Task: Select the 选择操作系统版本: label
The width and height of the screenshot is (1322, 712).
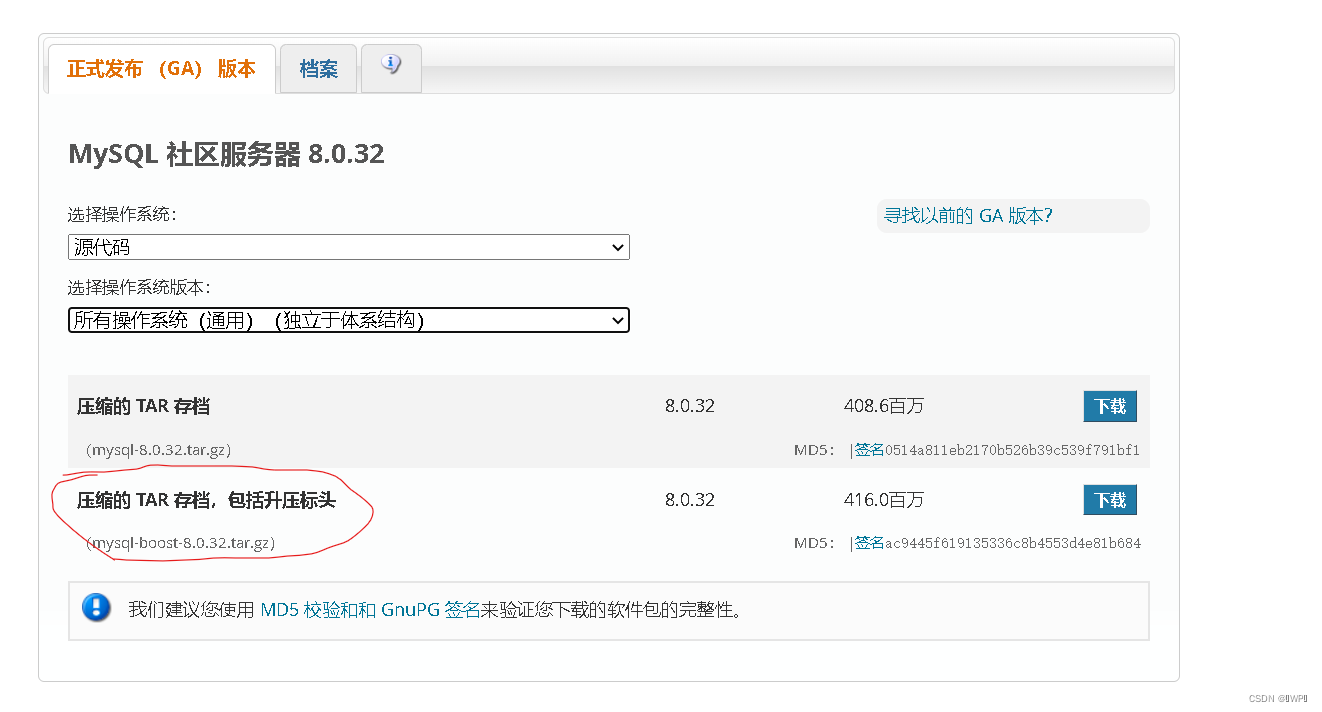Action: point(139,288)
